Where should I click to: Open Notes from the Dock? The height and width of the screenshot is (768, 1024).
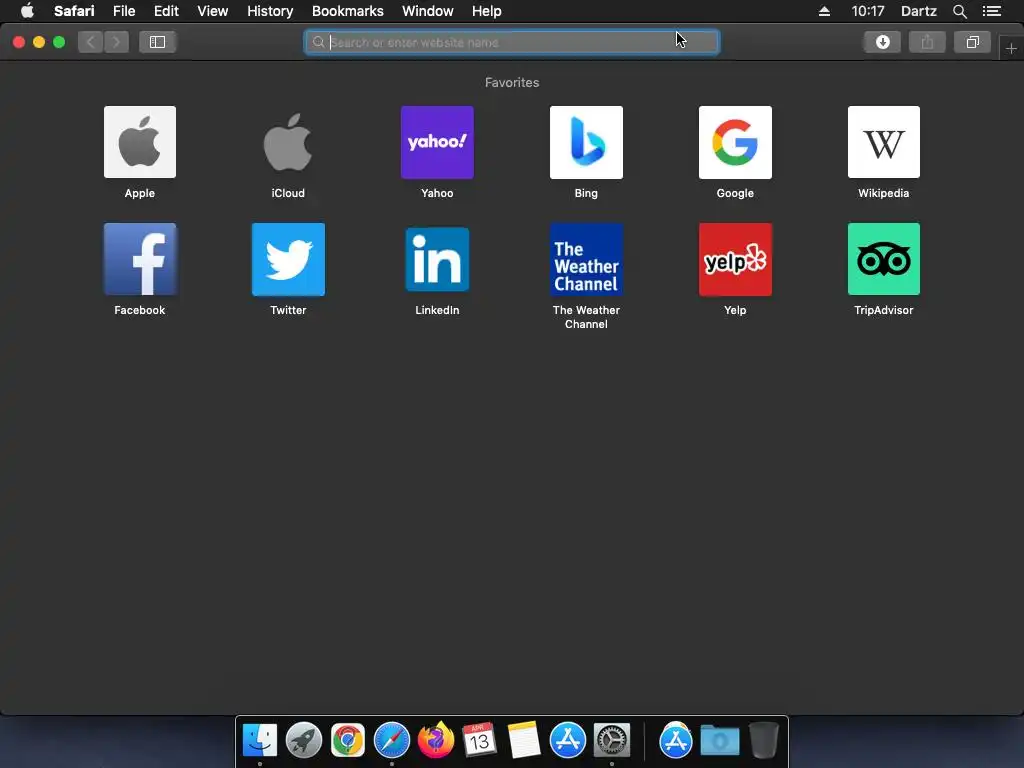524,740
